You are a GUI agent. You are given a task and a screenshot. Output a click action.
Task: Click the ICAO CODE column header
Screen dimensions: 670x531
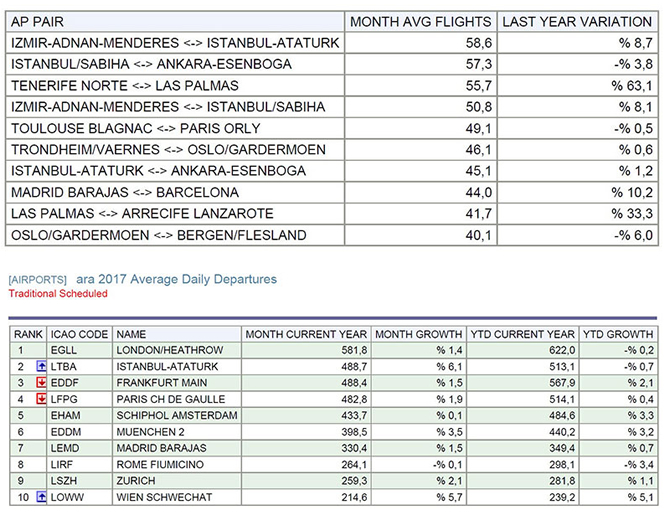click(82, 334)
